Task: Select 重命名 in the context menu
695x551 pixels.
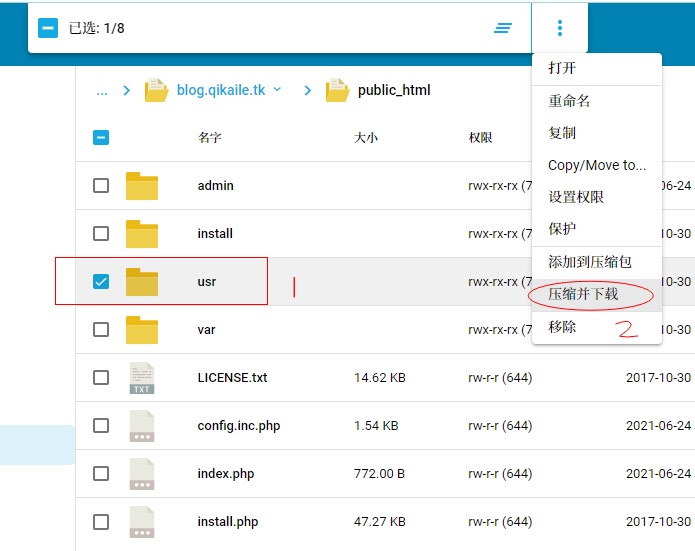Action: (569, 101)
